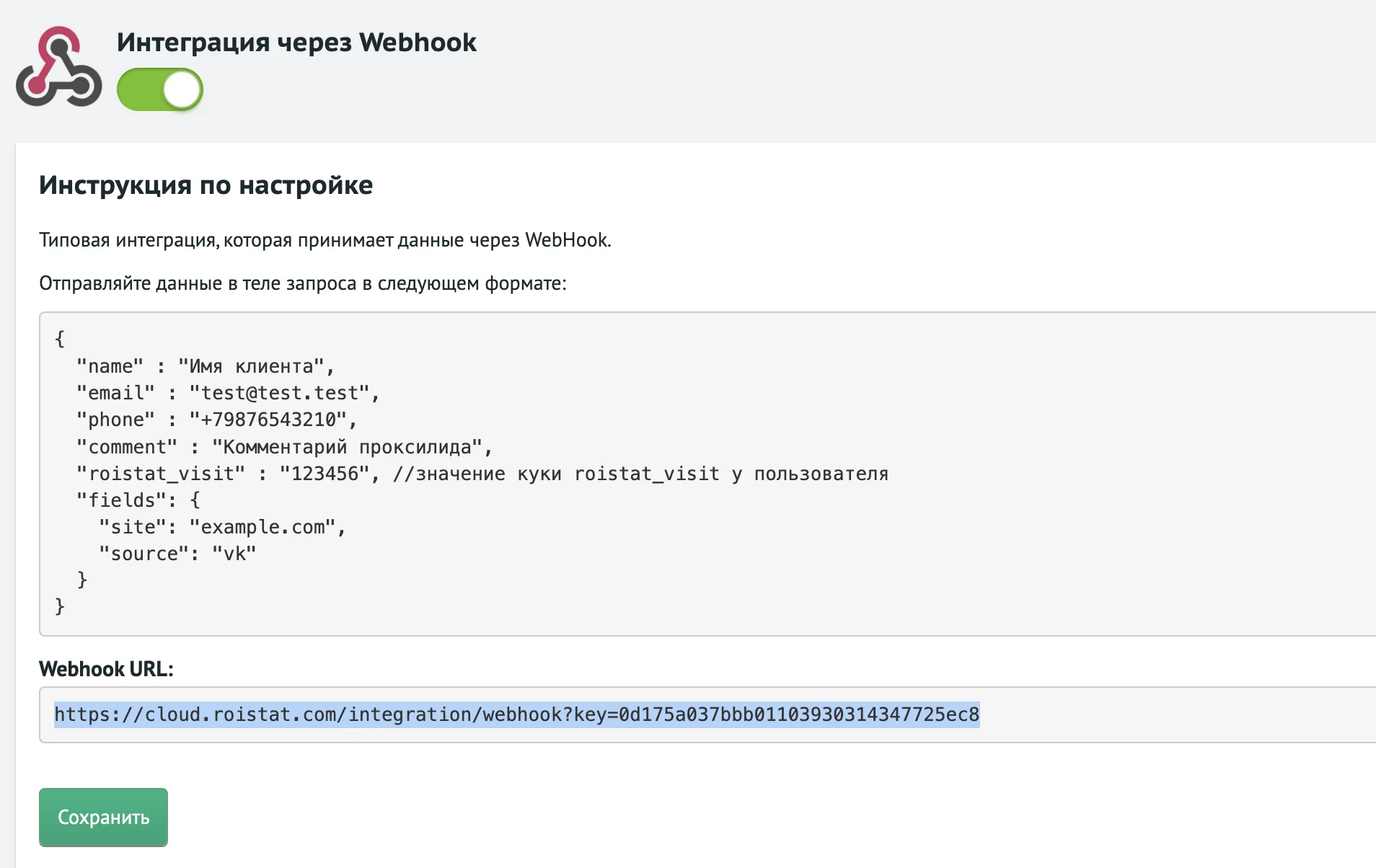Click the 'Интеграция через Webhook' title
The width and height of the screenshot is (1376, 868).
(x=296, y=42)
